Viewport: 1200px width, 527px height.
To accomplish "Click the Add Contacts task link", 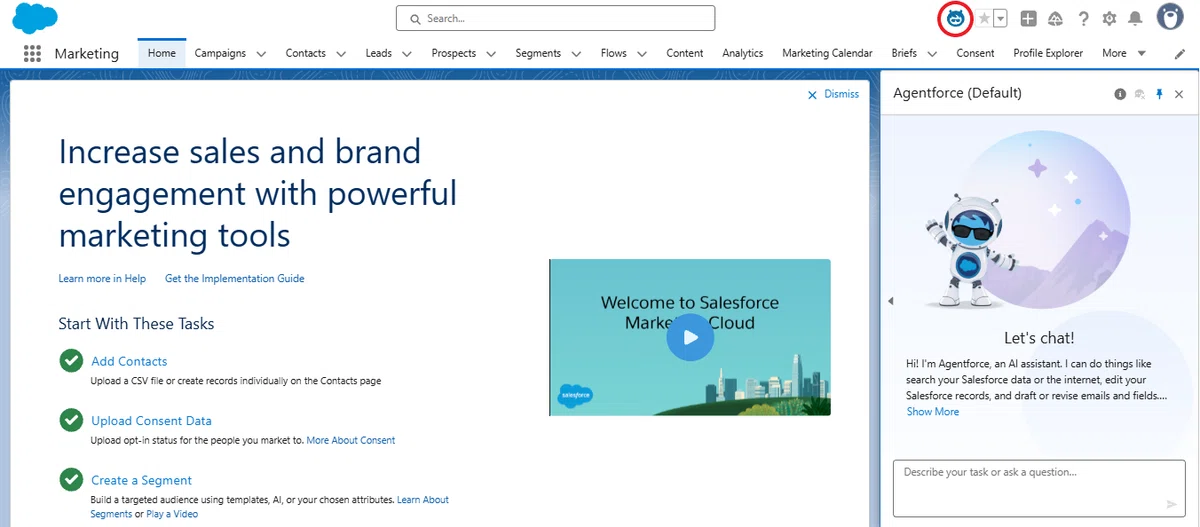I will point(129,361).
